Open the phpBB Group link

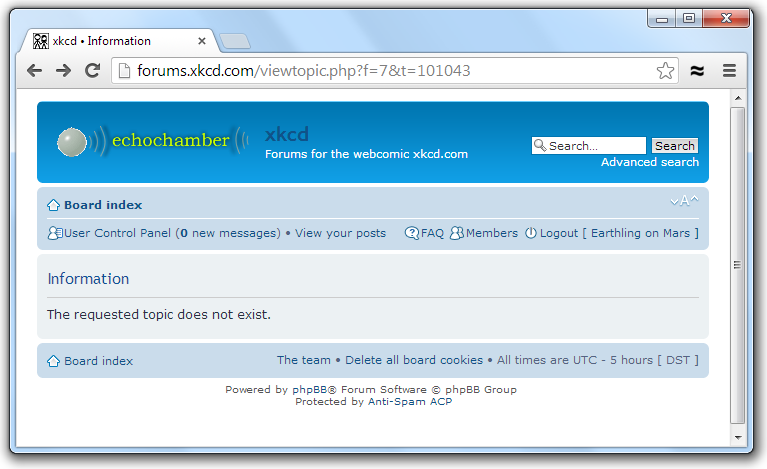pos(480,390)
